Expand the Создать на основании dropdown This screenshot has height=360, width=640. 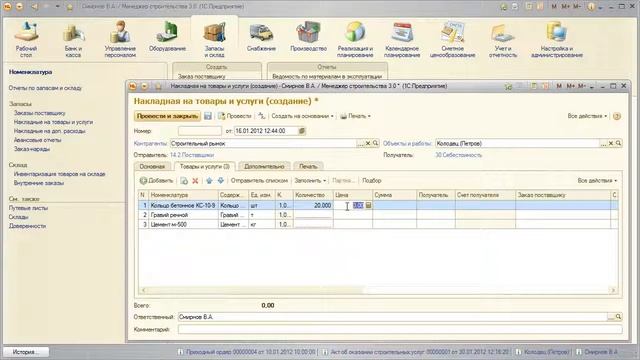(x=302, y=116)
